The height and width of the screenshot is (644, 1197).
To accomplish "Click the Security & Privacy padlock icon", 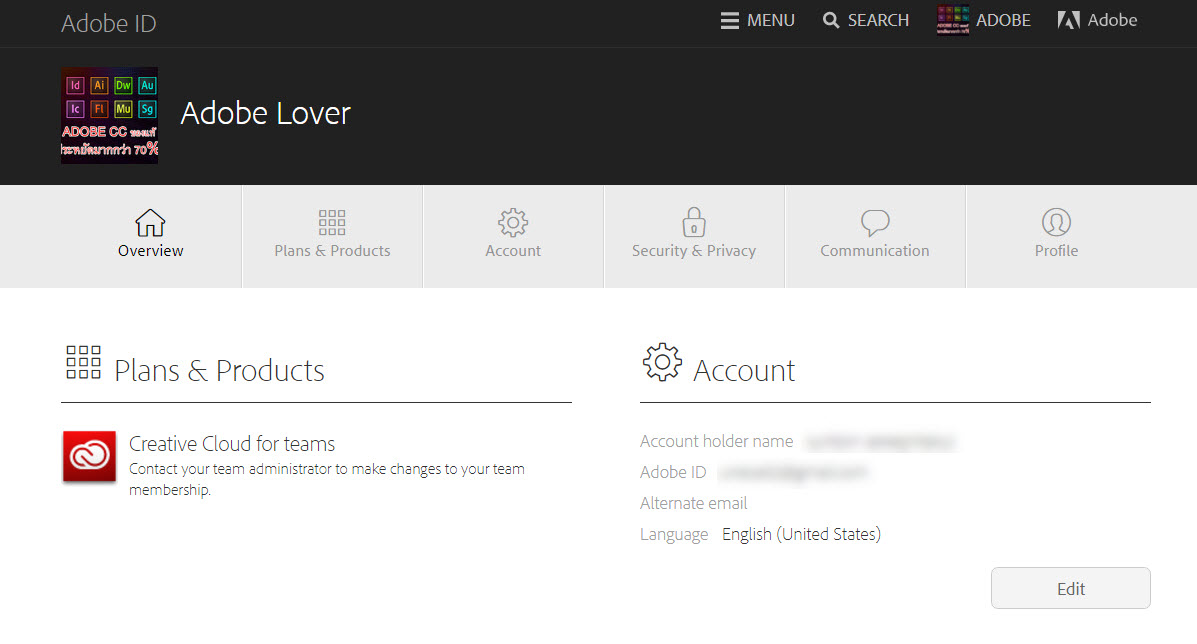I will pyautogui.click(x=694, y=222).
